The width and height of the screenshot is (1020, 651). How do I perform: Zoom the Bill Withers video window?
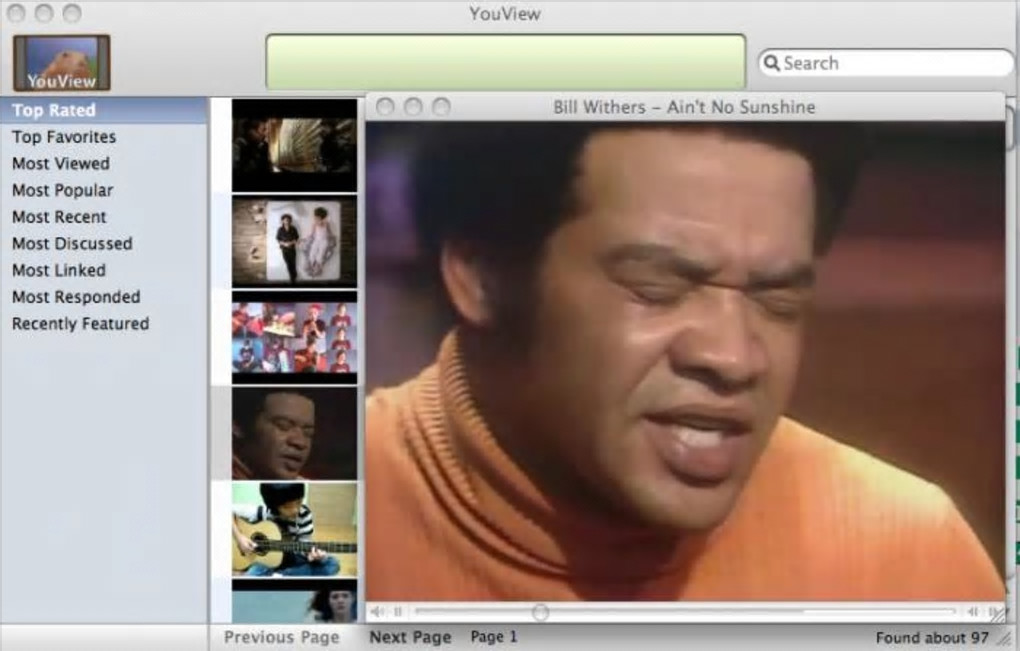(441, 107)
